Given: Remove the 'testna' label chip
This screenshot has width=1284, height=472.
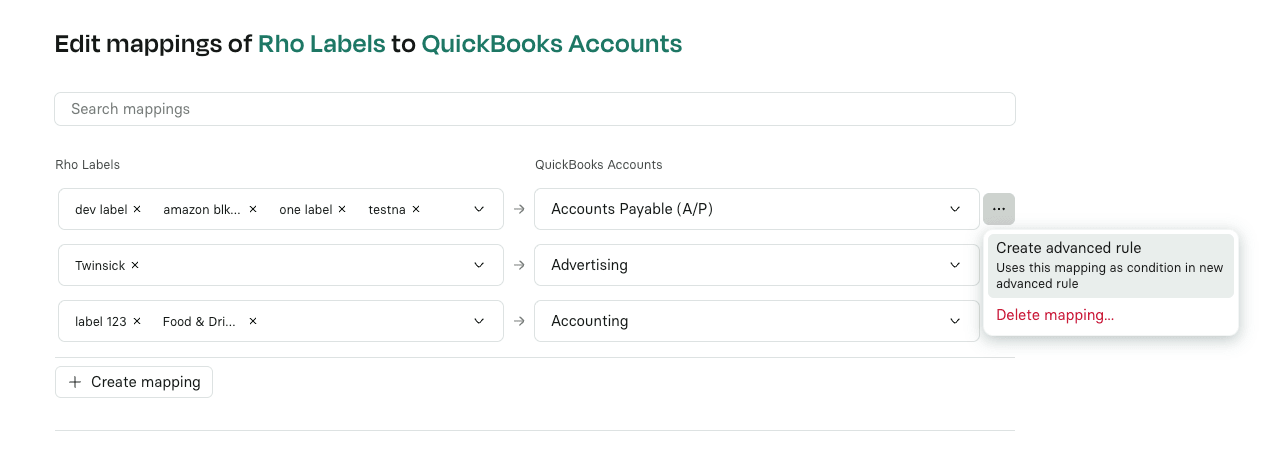Looking at the screenshot, I should pos(416,209).
